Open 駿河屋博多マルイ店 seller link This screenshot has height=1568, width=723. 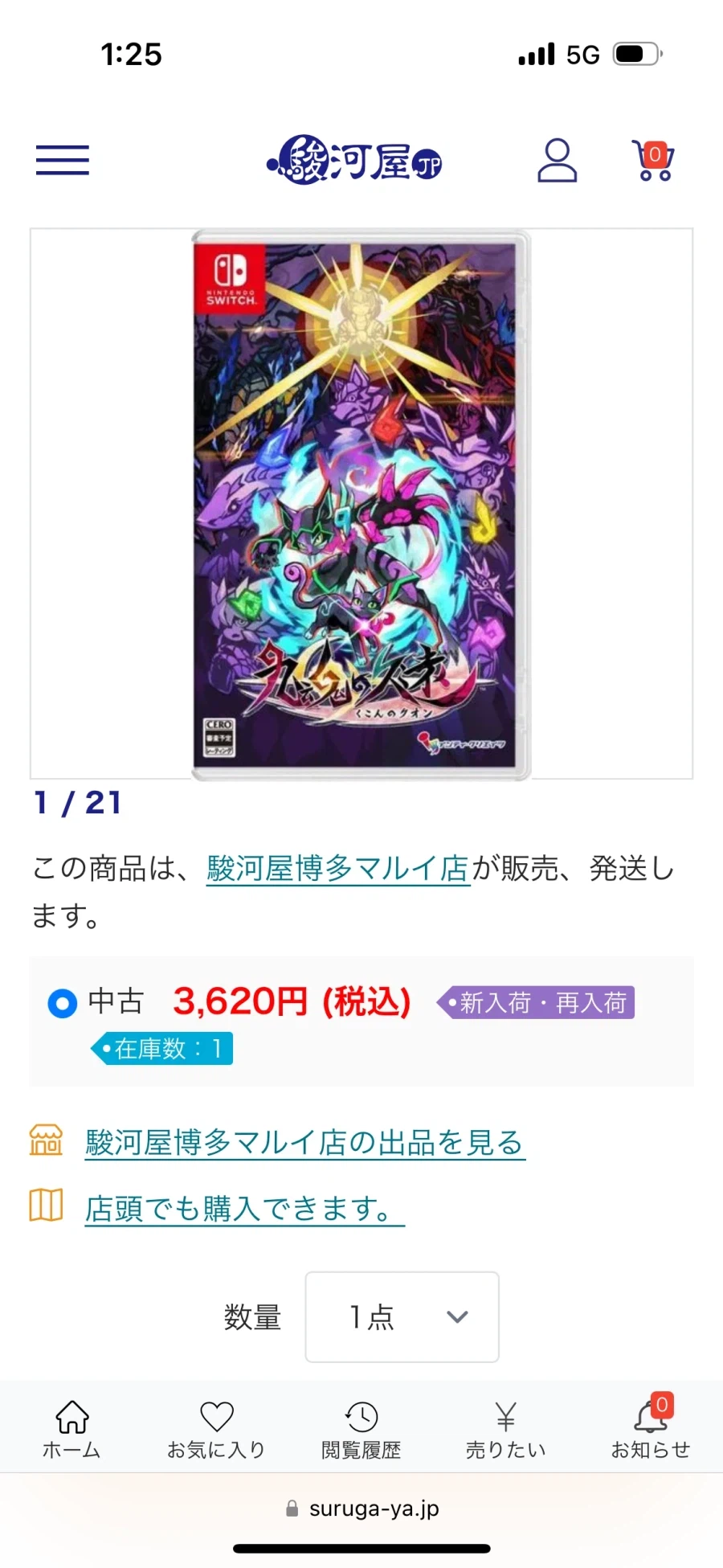338,869
